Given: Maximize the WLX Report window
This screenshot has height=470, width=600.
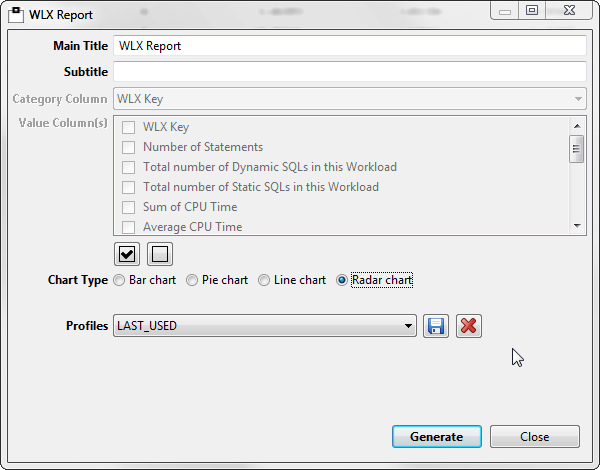Looking at the screenshot, I should click(x=532, y=10).
